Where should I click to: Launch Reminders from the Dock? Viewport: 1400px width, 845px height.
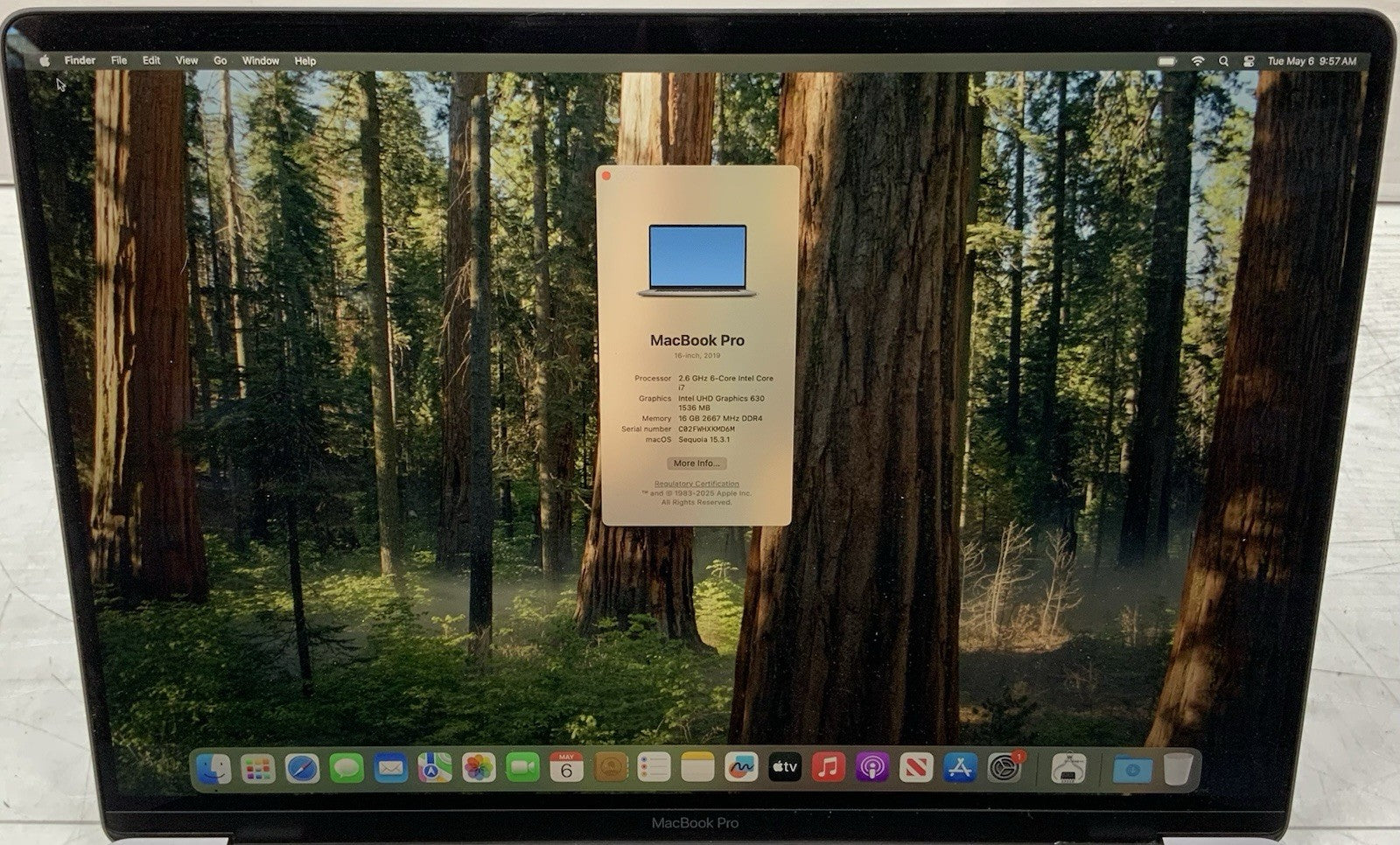[654, 768]
